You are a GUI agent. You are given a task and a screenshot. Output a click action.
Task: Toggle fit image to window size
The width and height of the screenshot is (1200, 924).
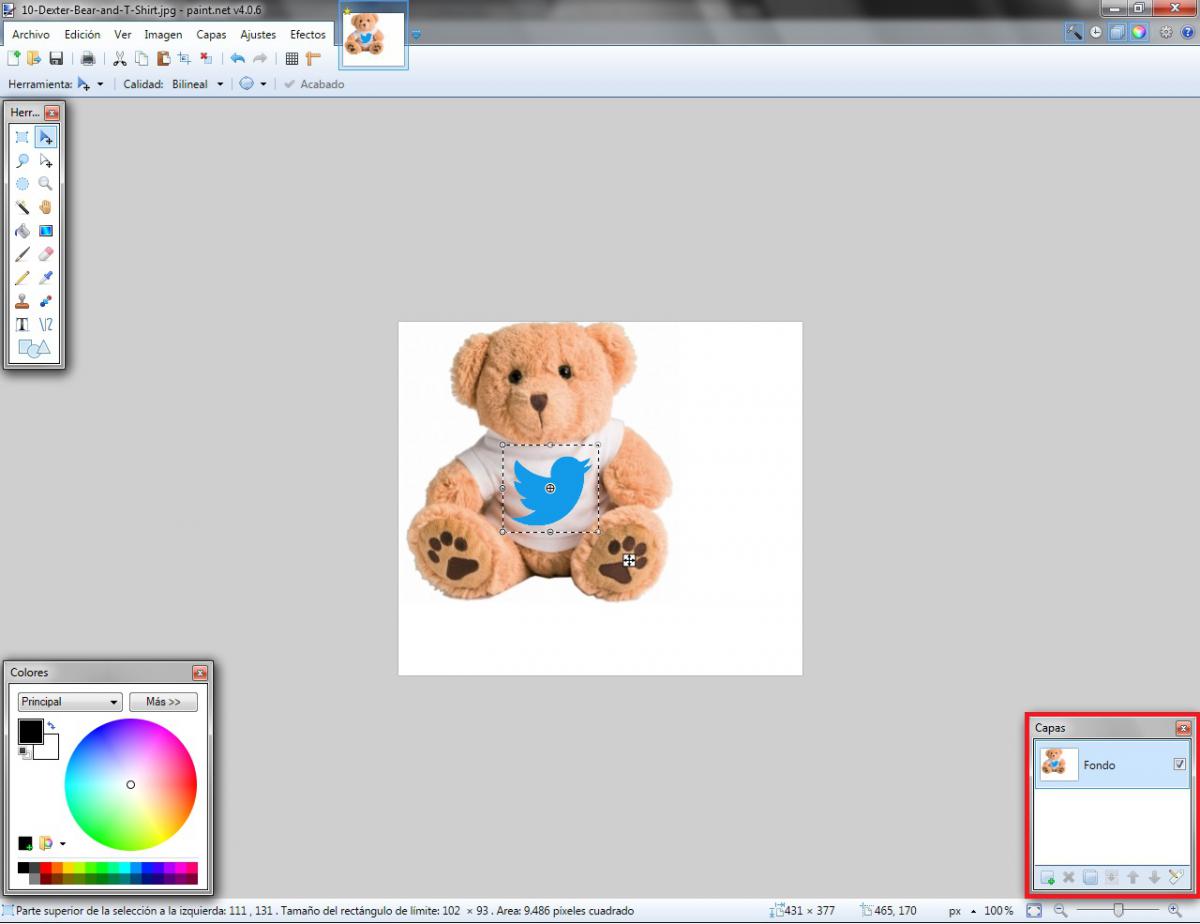coord(1034,911)
